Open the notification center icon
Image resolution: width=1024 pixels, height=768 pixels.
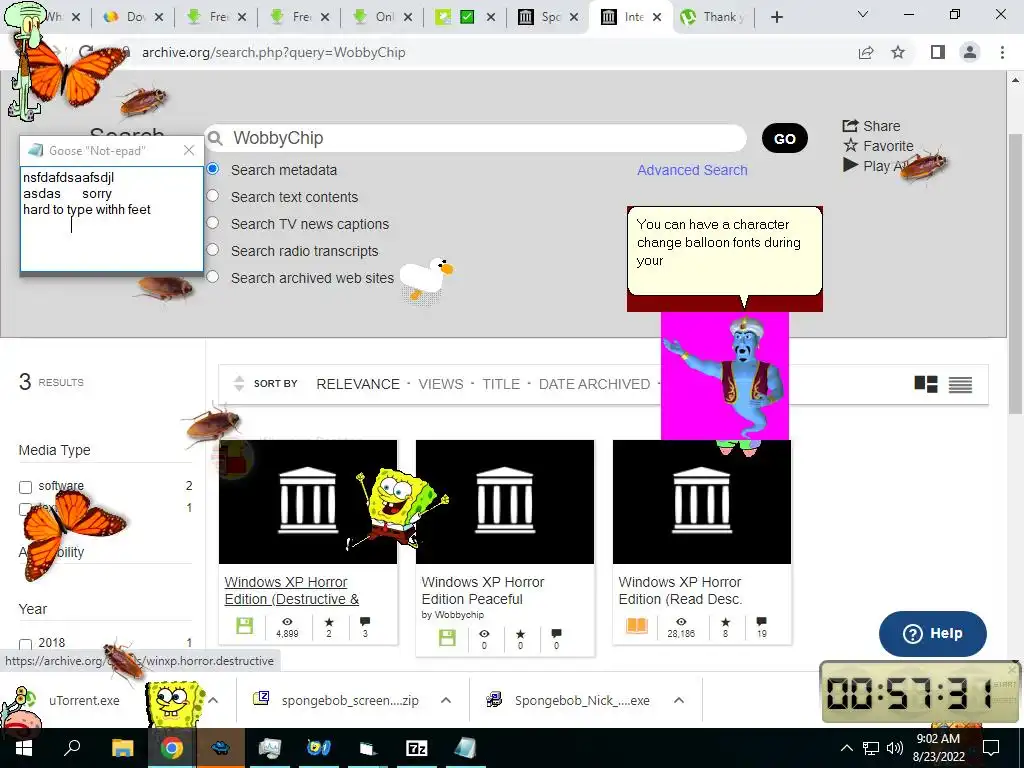click(991, 748)
